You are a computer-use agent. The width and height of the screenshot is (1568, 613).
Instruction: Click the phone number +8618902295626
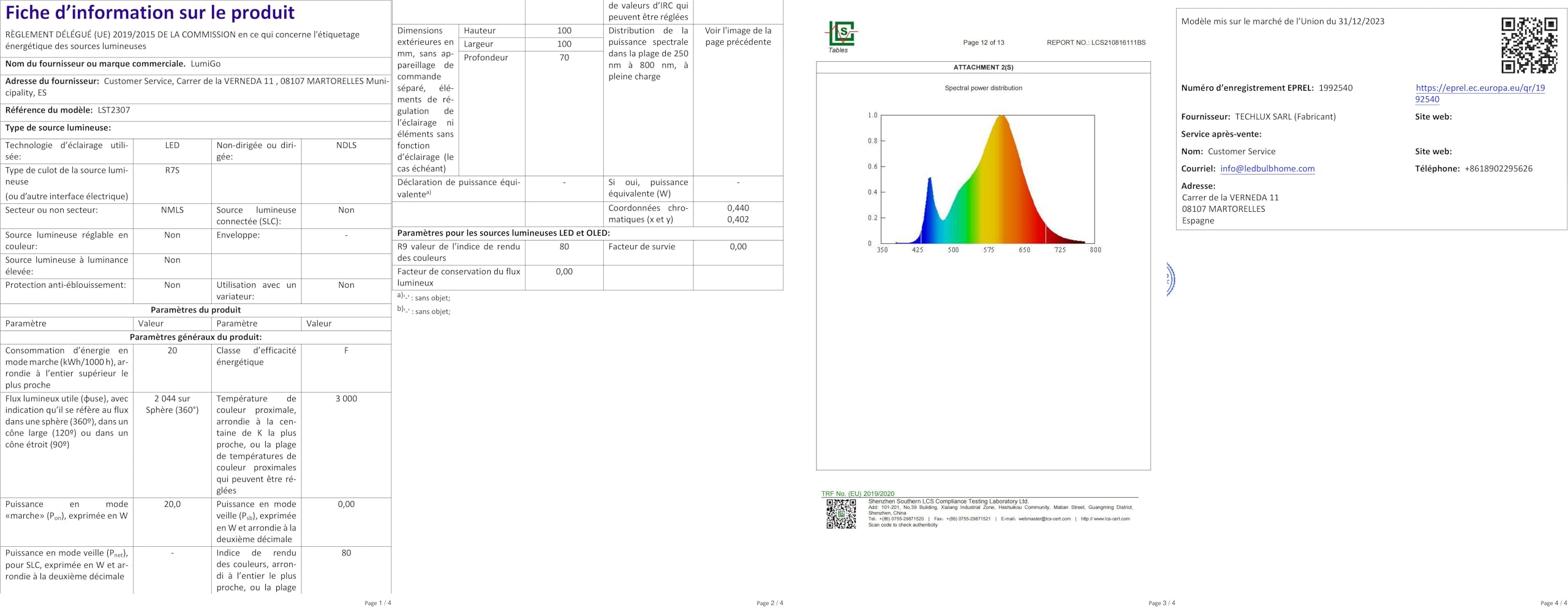(x=1498, y=169)
